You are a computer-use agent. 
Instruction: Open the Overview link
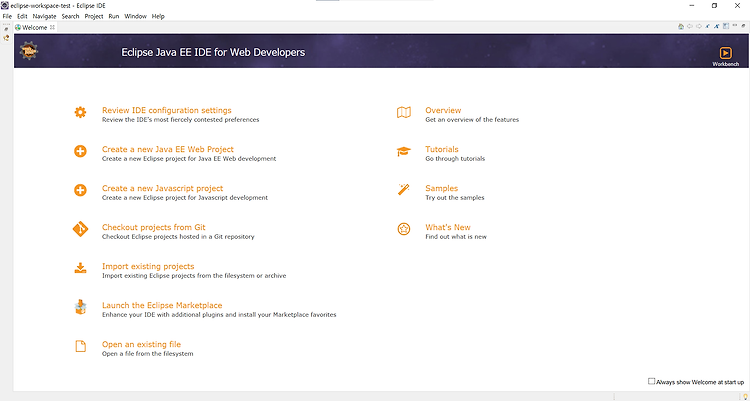pyautogui.click(x=443, y=110)
